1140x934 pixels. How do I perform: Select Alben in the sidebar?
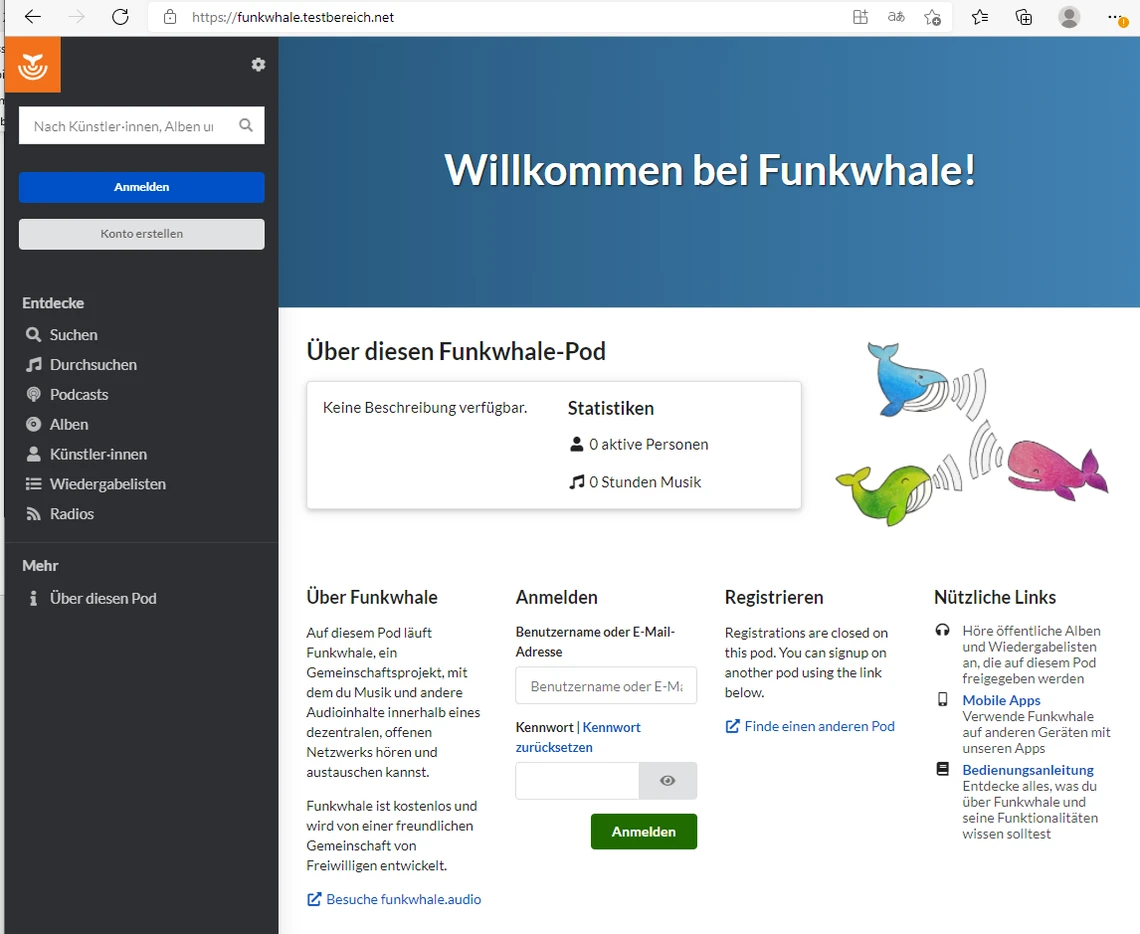[69, 424]
